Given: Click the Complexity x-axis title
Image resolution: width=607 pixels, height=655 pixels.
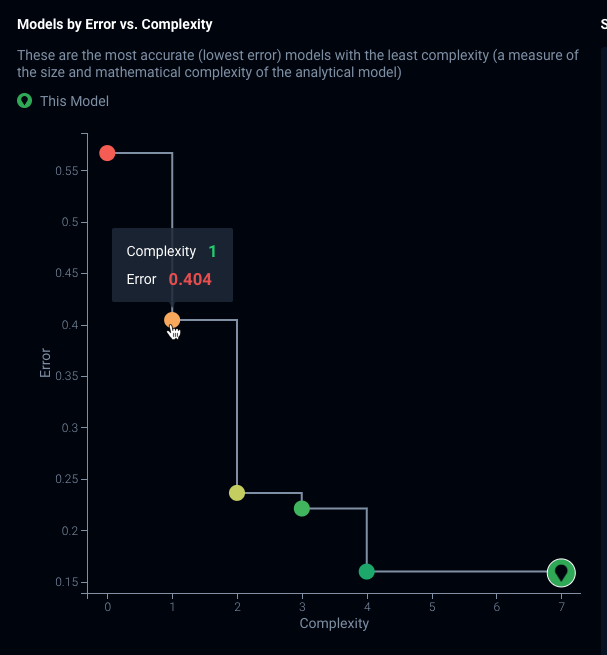Looking at the screenshot, I should coord(334,624).
